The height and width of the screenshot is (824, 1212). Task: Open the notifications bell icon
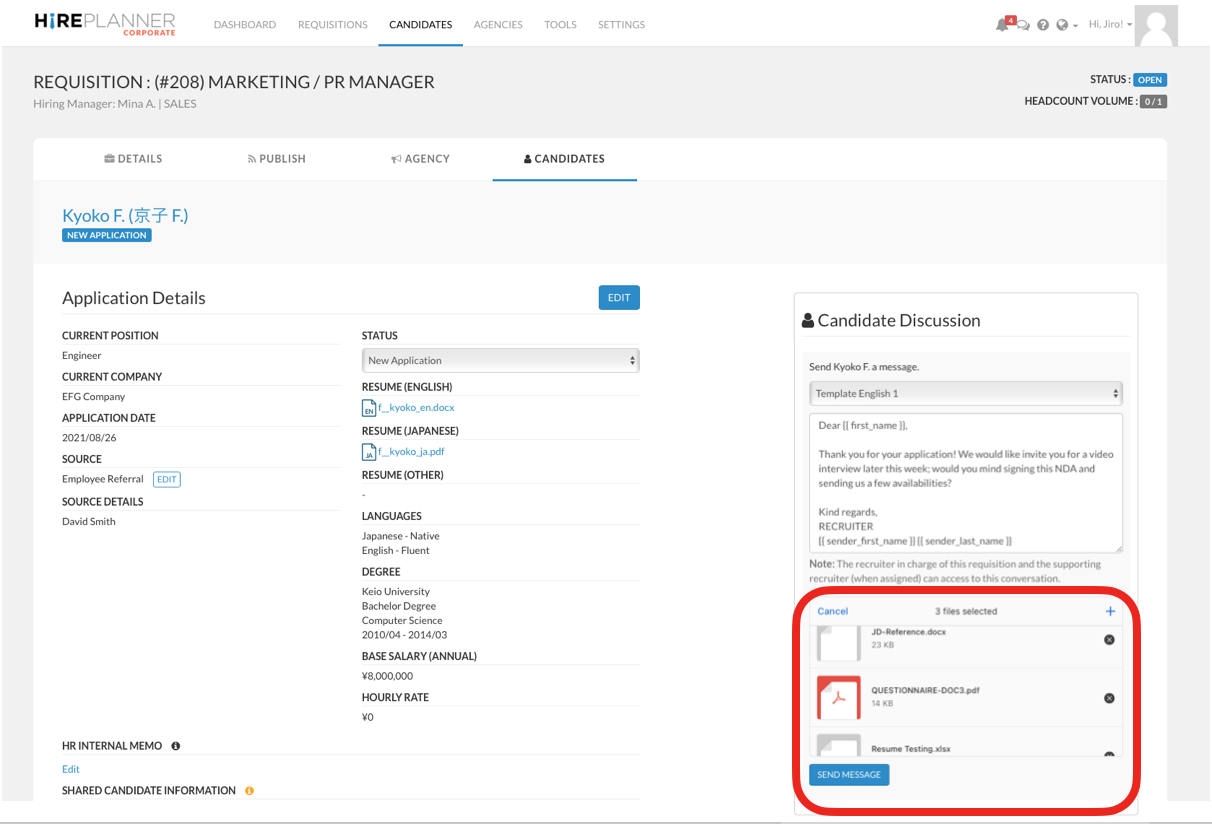1002,25
